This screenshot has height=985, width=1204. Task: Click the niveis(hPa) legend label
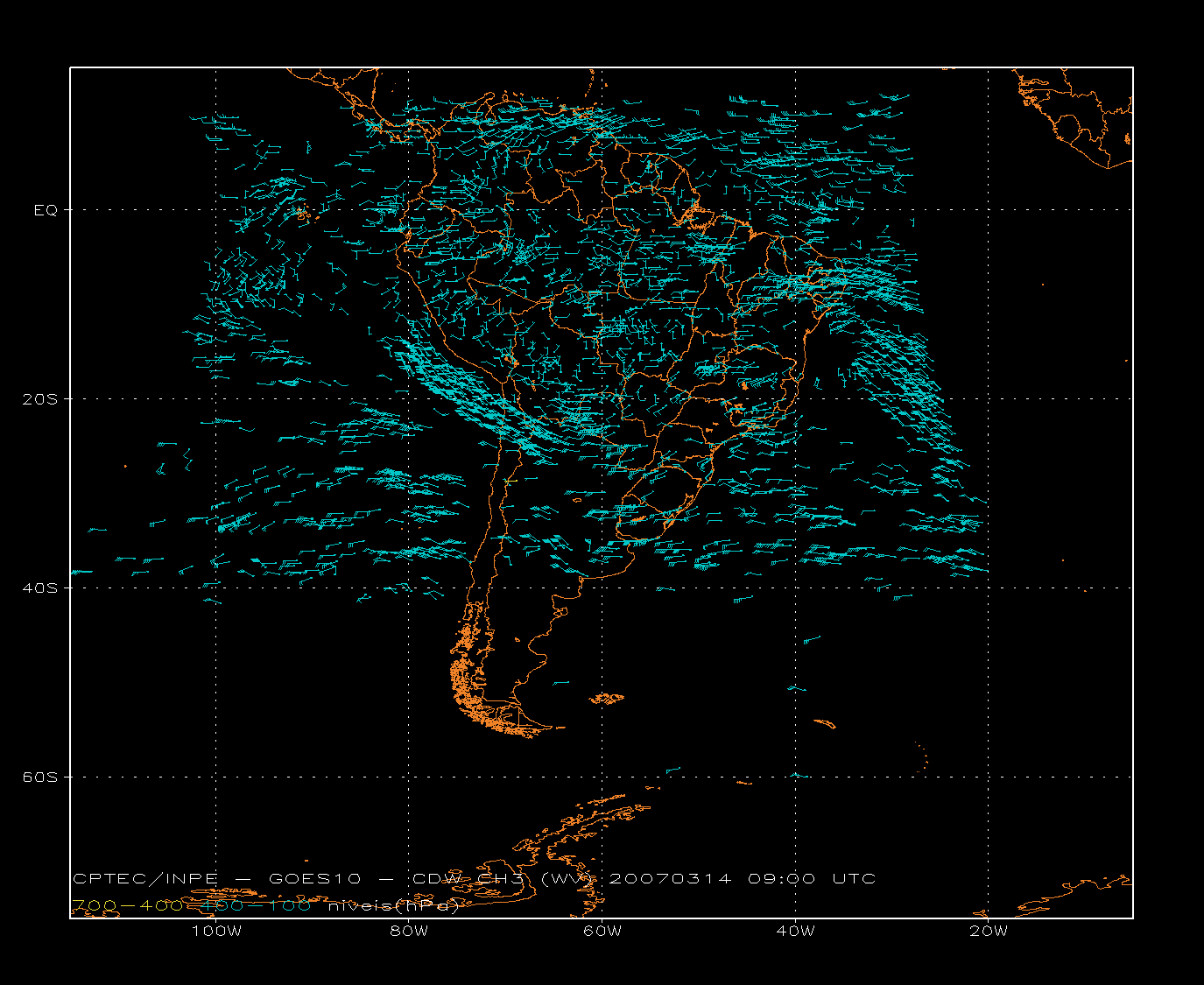tap(393, 906)
